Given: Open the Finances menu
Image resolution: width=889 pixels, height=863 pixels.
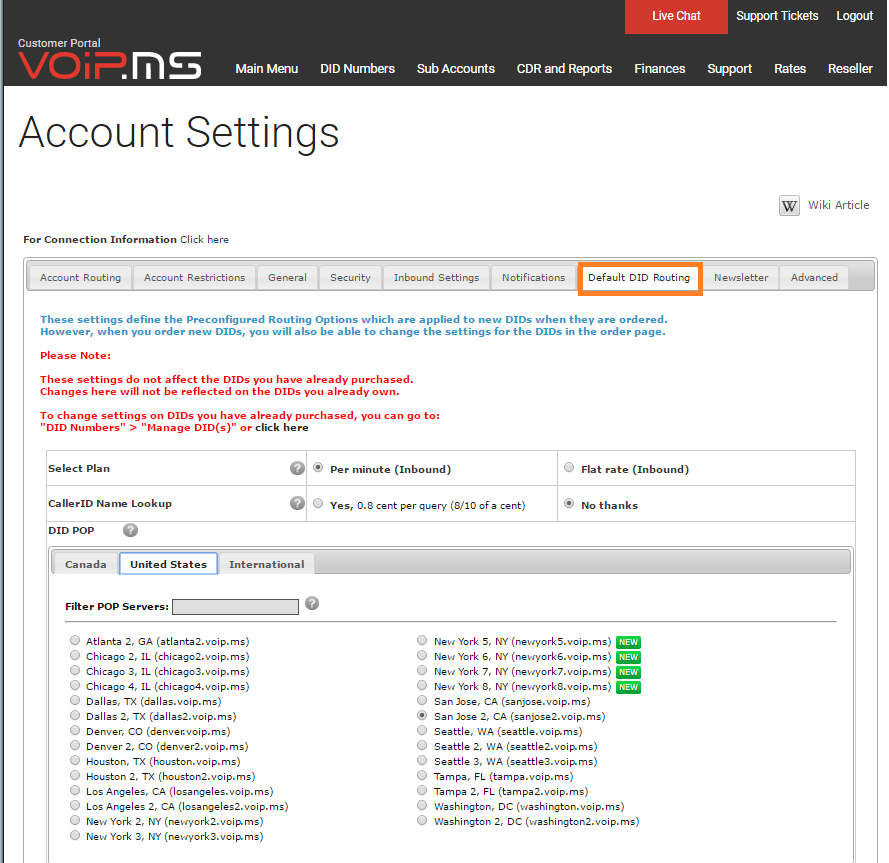Looking at the screenshot, I should point(659,69).
